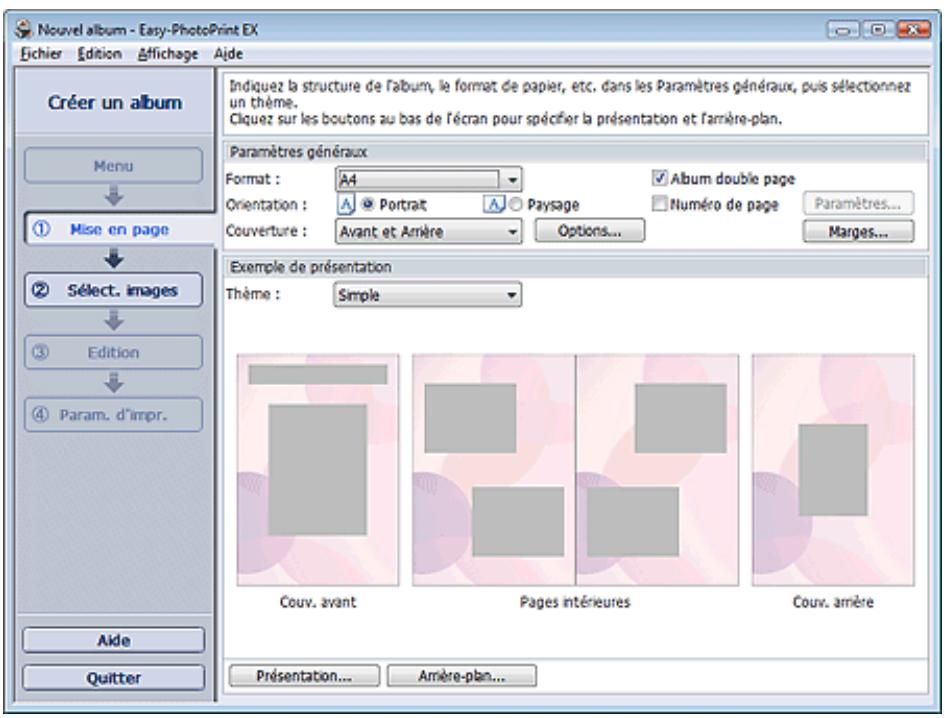Click the Aide button in sidebar
The image size is (945, 718).
coord(113,640)
